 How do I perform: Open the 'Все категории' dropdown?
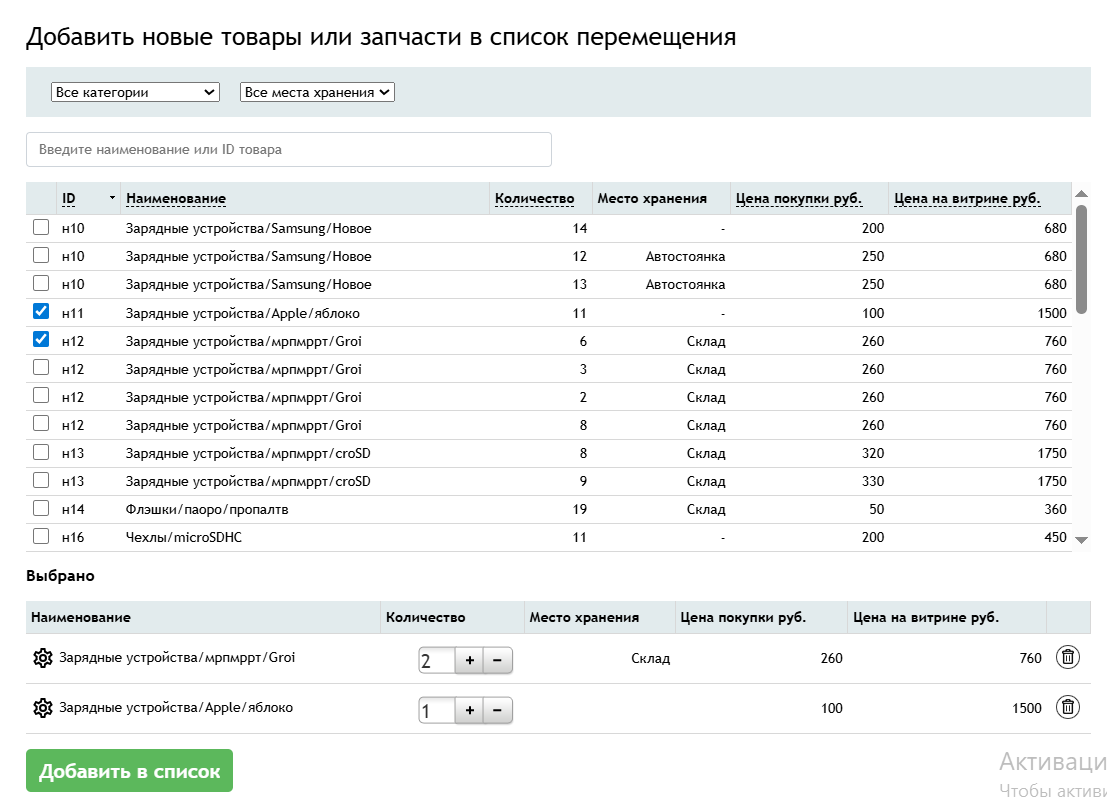(135, 93)
